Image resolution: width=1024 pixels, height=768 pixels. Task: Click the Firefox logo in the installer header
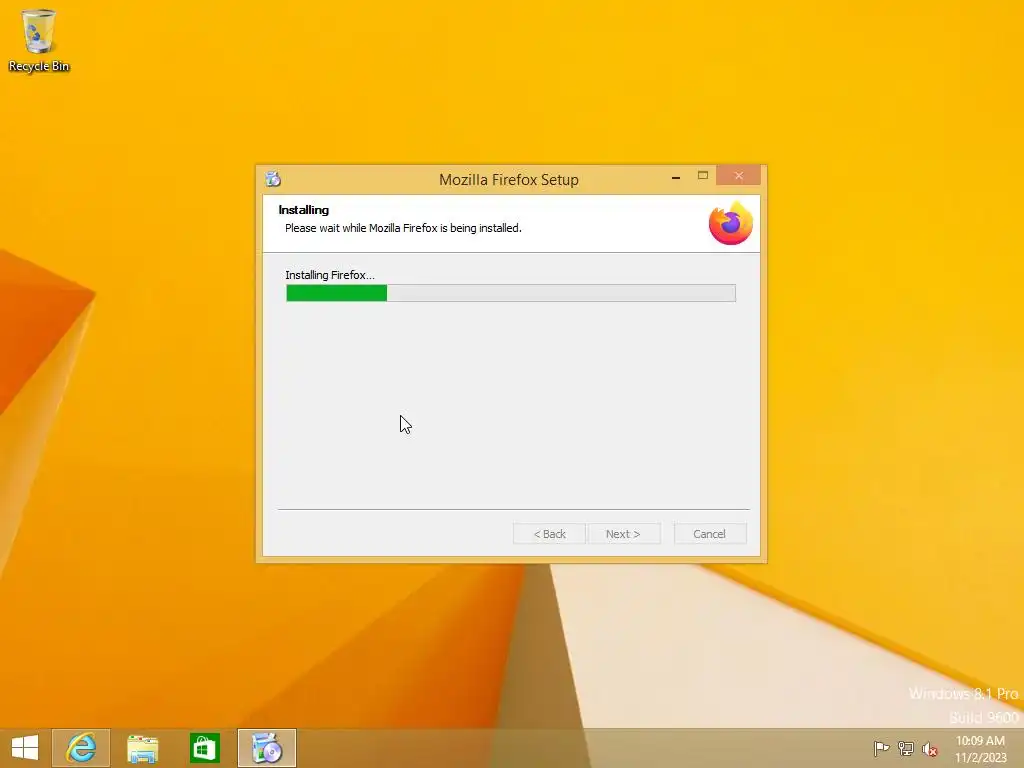click(731, 223)
